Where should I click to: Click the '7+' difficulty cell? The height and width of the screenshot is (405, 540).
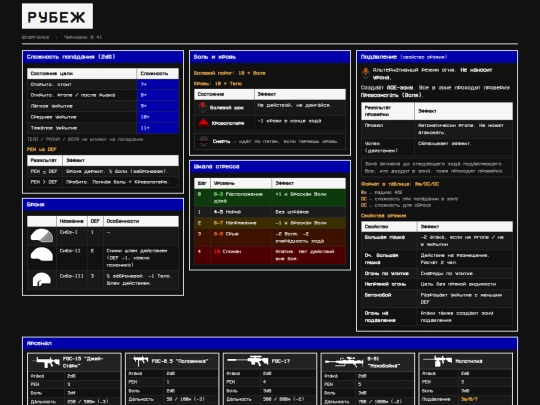point(158,84)
